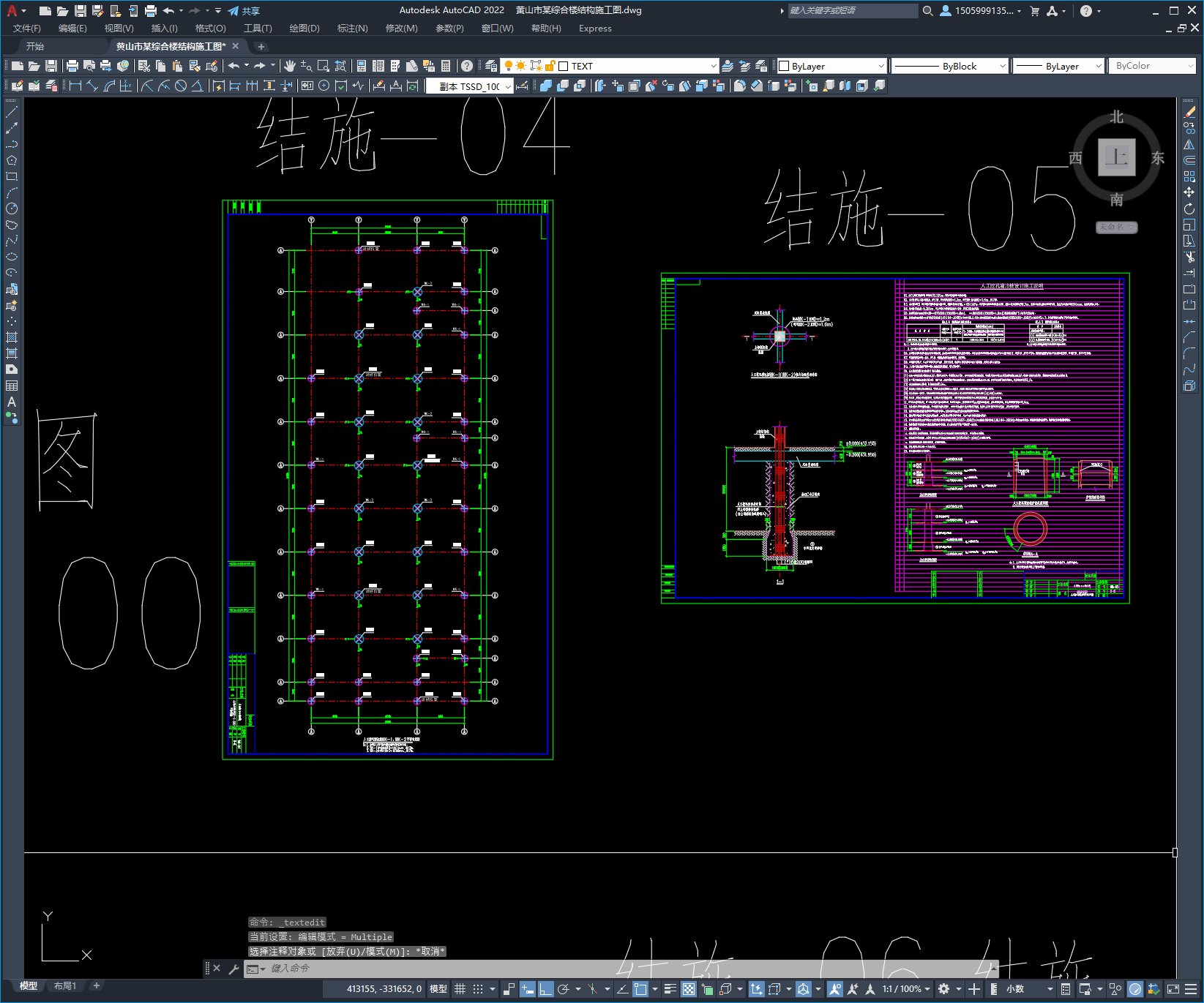Image resolution: width=1204 pixels, height=1003 pixels.
Task: Open the 标注(N) menu
Action: click(352, 29)
